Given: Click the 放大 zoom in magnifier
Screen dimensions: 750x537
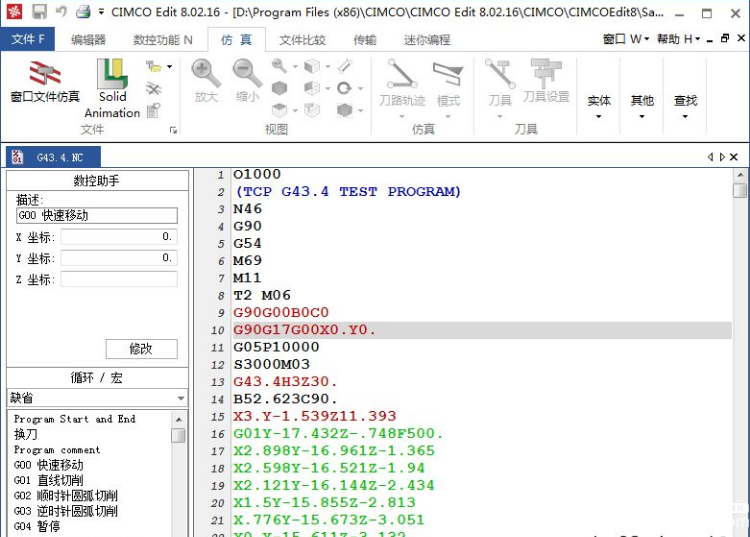Looking at the screenshot, I should (206, 81).
